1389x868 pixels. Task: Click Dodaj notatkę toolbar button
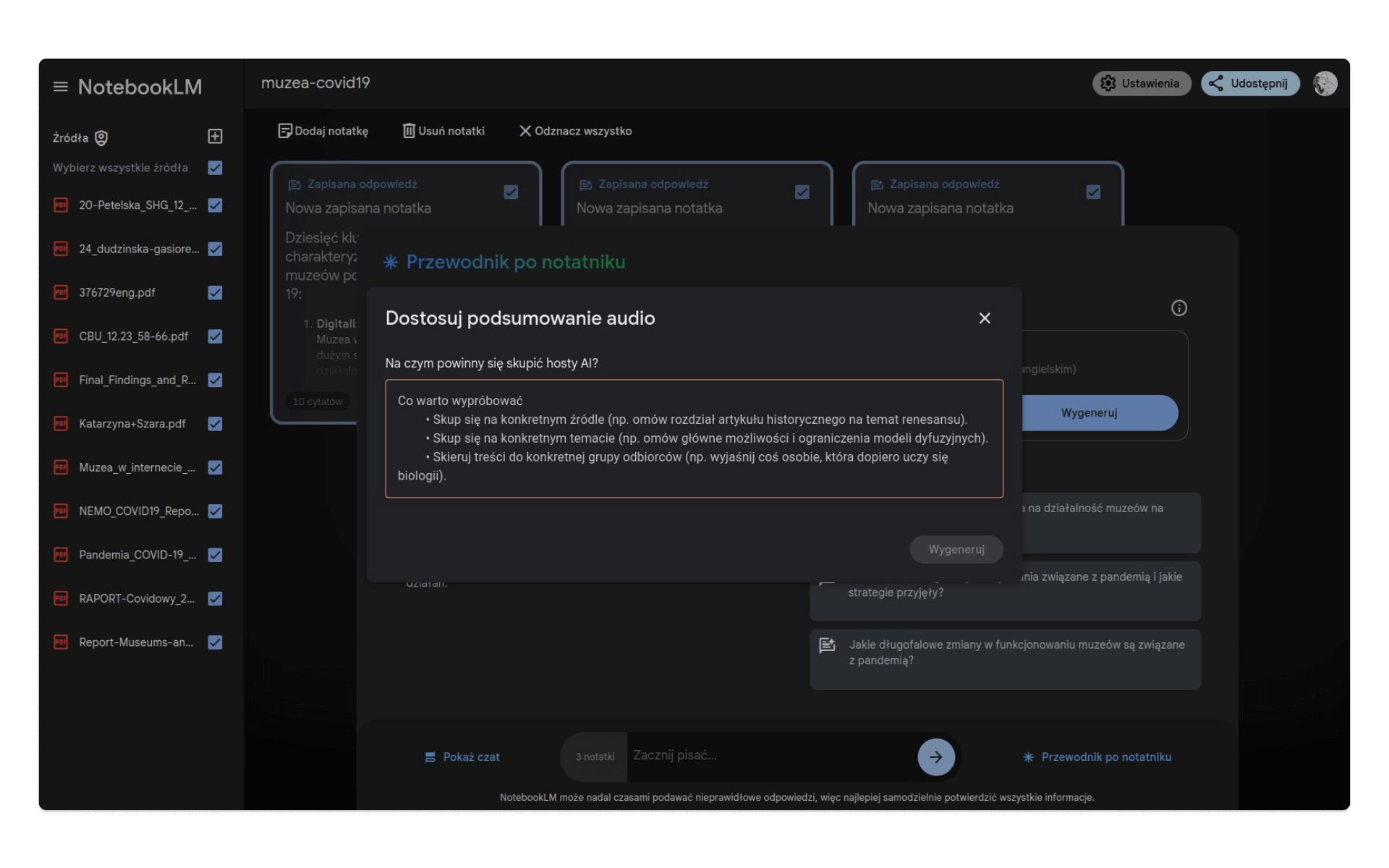tap(323, 131)
